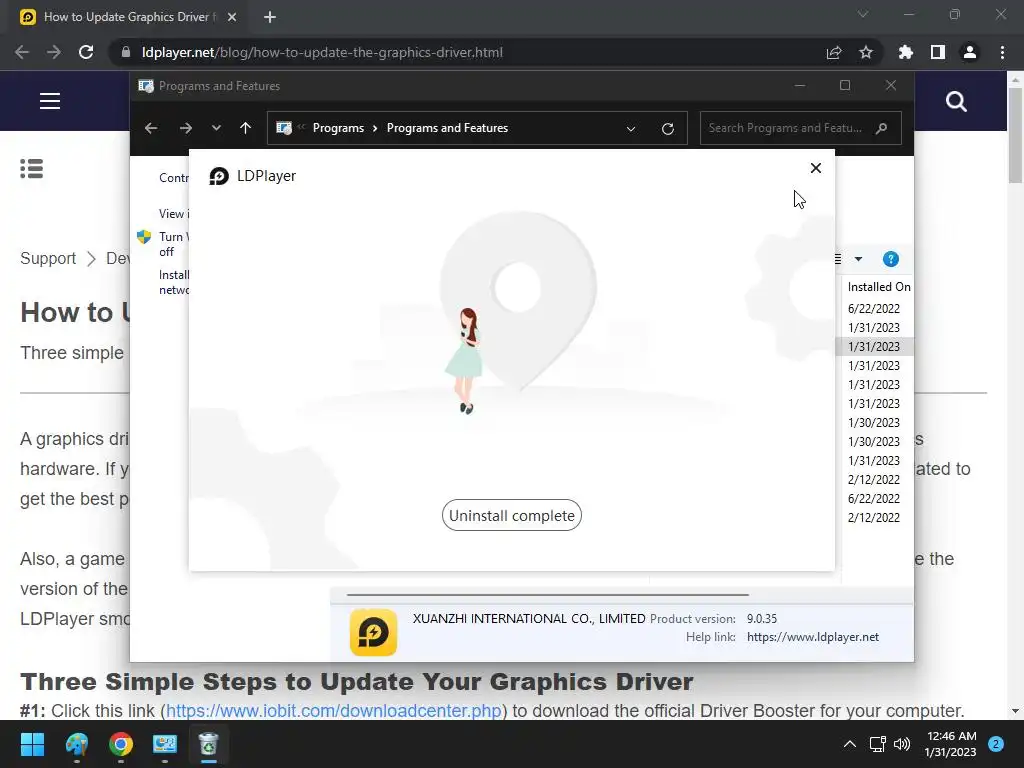Expand the address bar history dropdown

[631, 129]
